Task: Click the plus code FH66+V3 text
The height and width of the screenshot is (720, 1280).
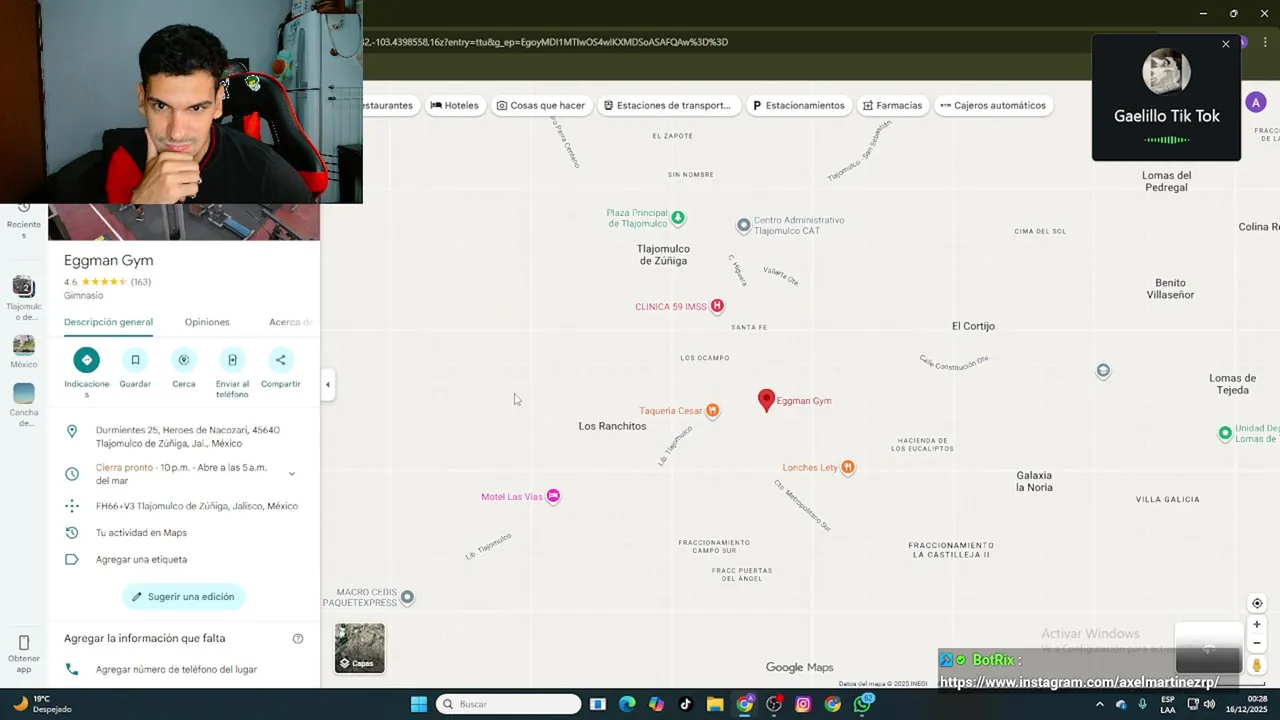Action: coord(197,506)
